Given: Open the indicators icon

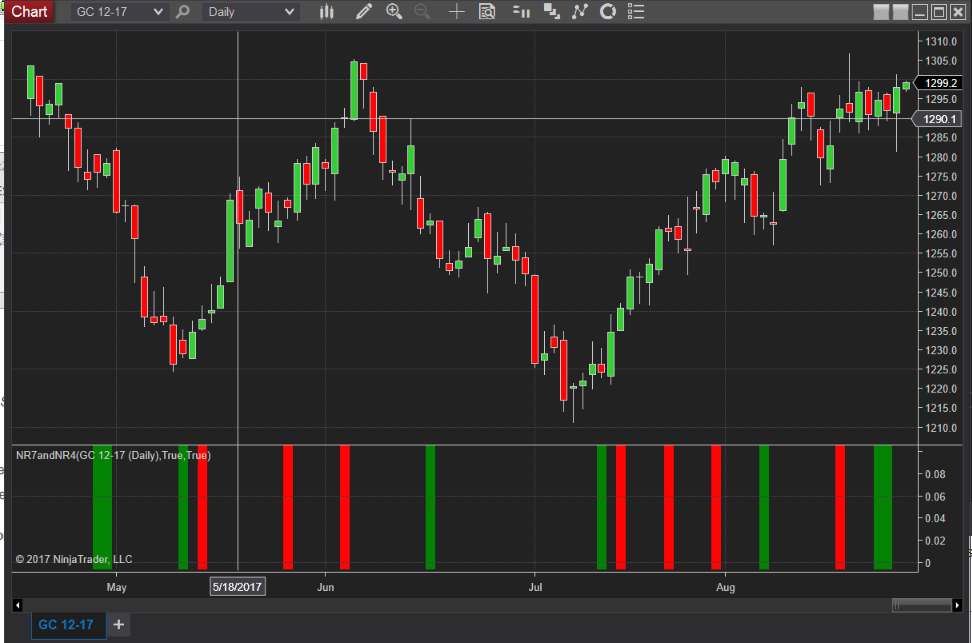Looking at the screenshot, I should 580,12.
